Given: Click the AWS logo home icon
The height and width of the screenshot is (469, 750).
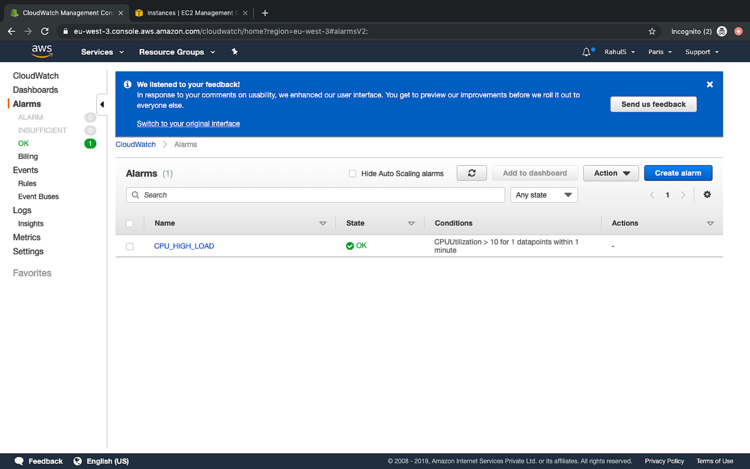Looking at the screenshot, I should pyautogui.click(x=42, y=51).
